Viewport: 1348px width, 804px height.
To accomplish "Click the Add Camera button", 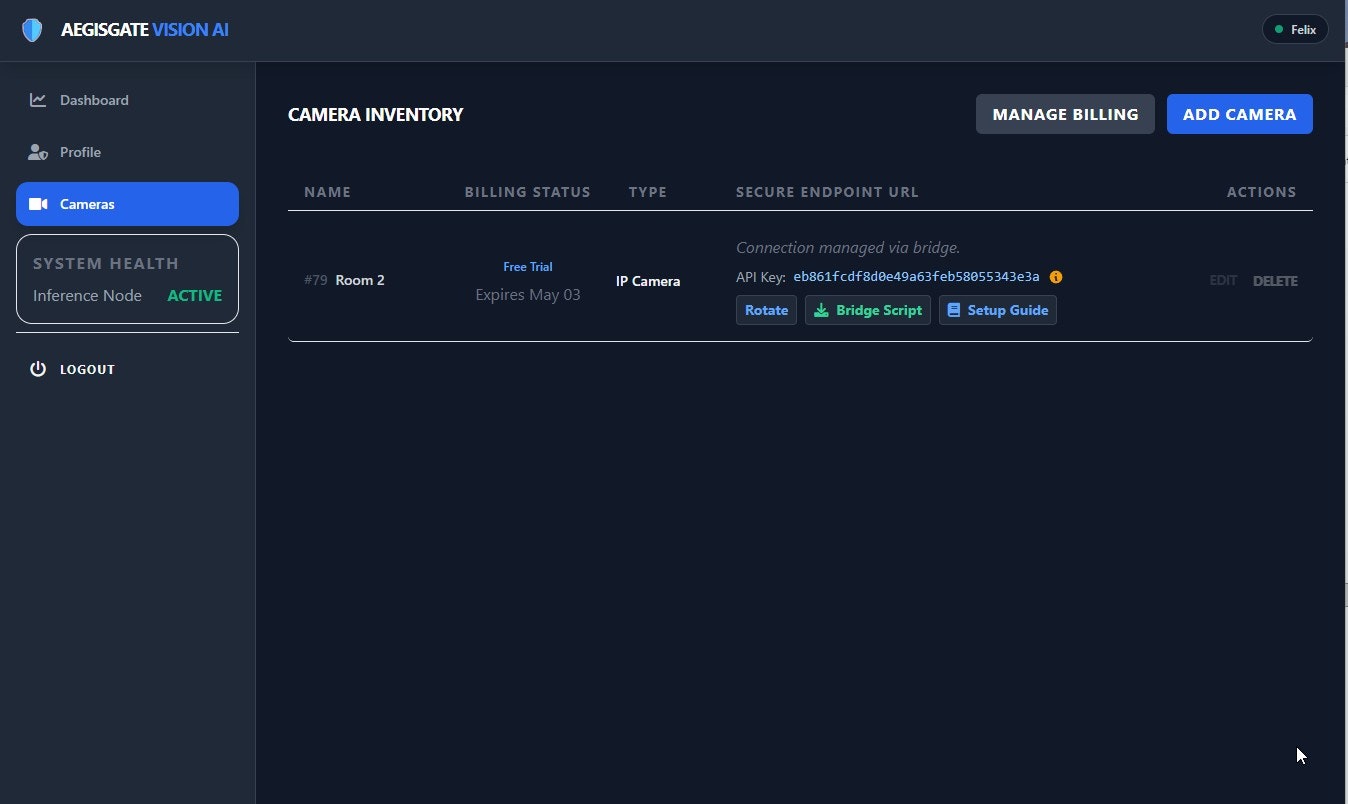I will [1239, 114].
